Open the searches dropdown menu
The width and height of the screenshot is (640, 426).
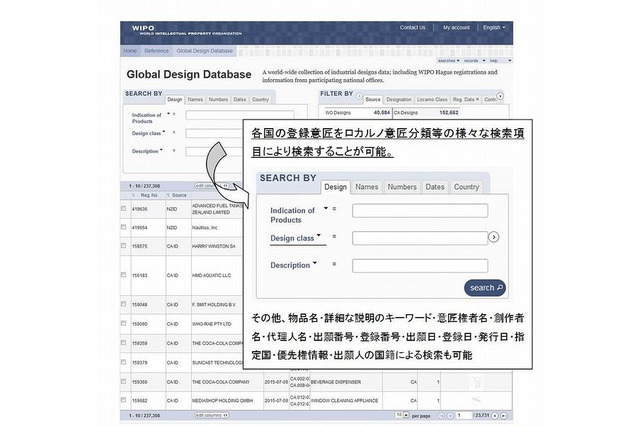pos(449,60)
